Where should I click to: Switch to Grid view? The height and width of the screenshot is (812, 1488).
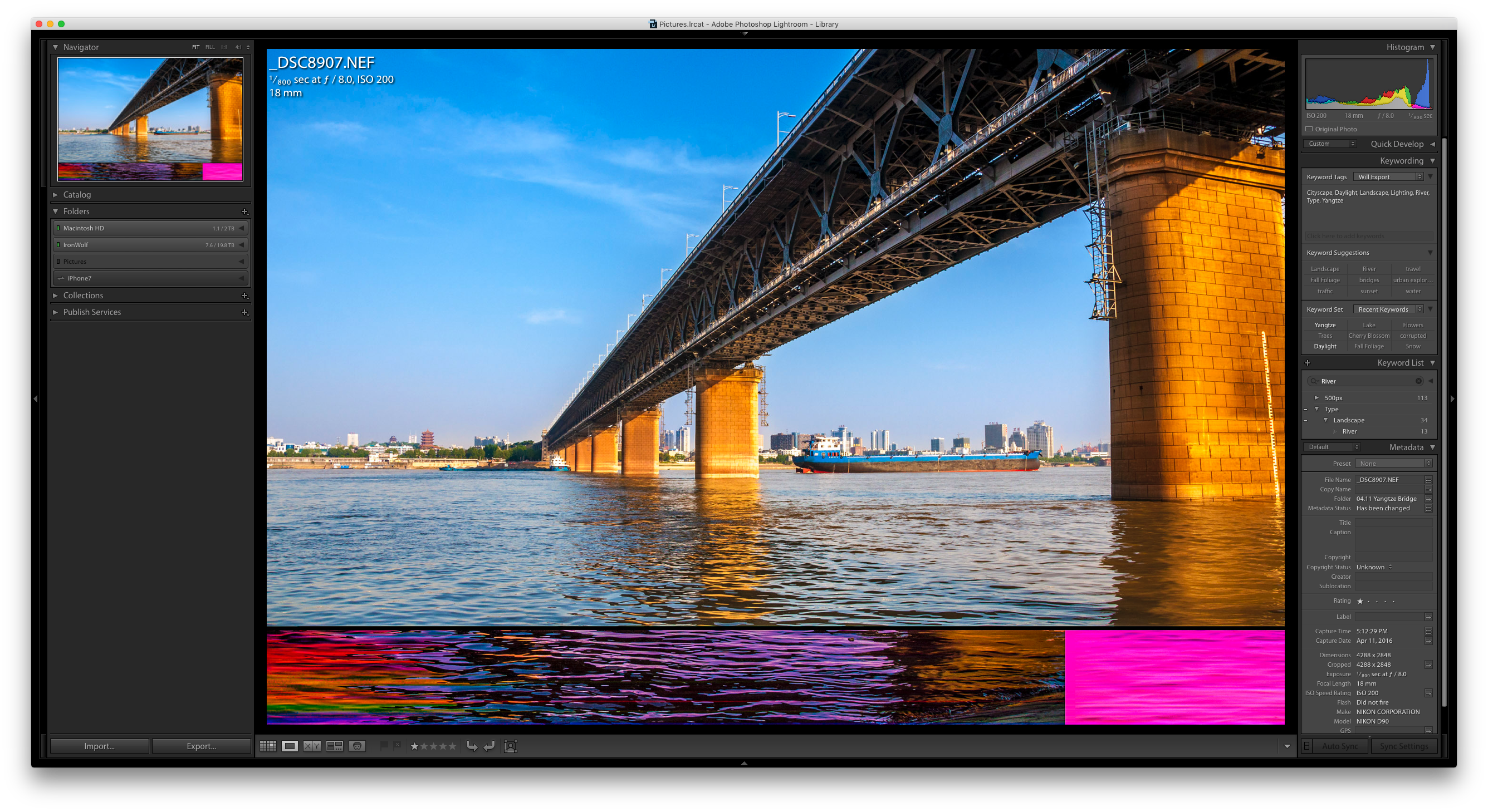[268, 746]
